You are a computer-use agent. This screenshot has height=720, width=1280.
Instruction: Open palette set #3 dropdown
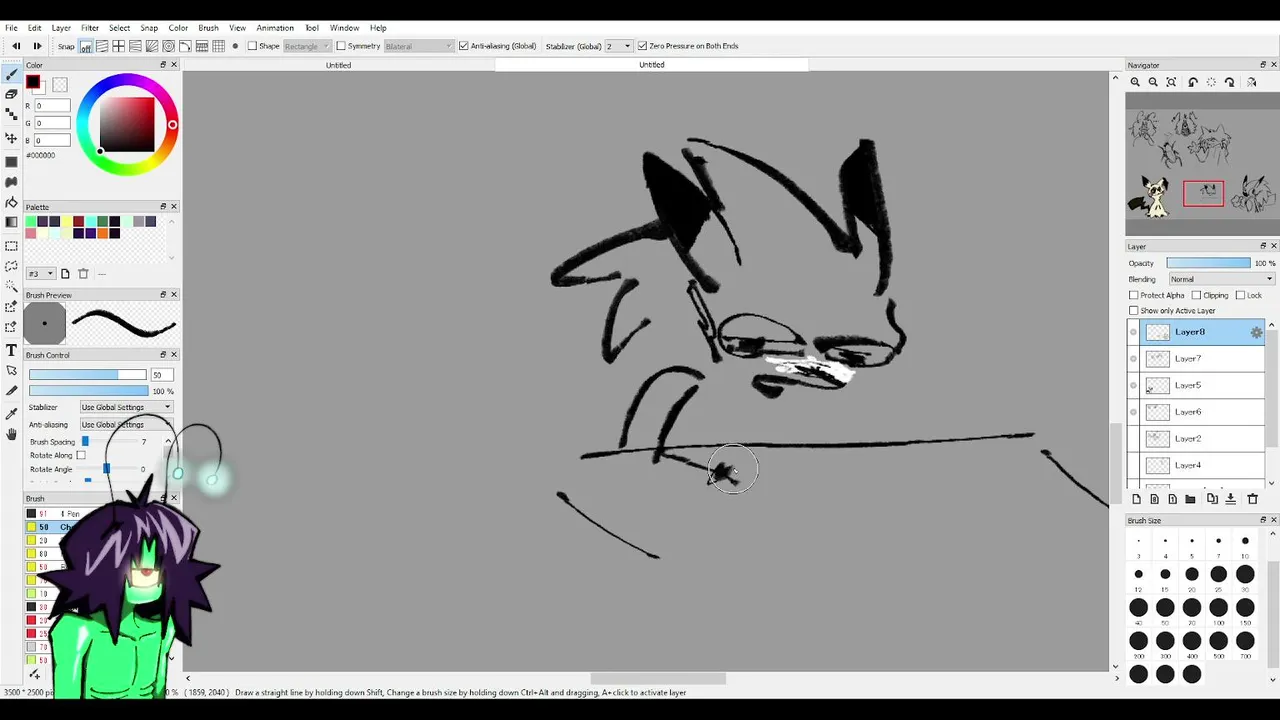point(41,274)
